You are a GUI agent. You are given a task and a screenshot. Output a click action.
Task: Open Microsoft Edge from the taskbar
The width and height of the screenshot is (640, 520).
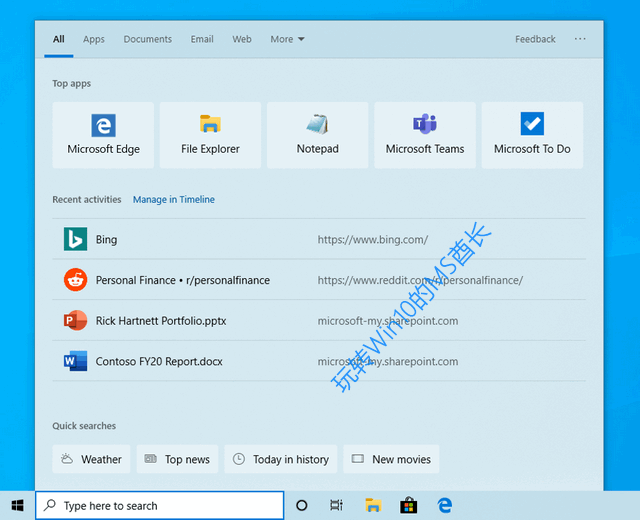(444, 506)
